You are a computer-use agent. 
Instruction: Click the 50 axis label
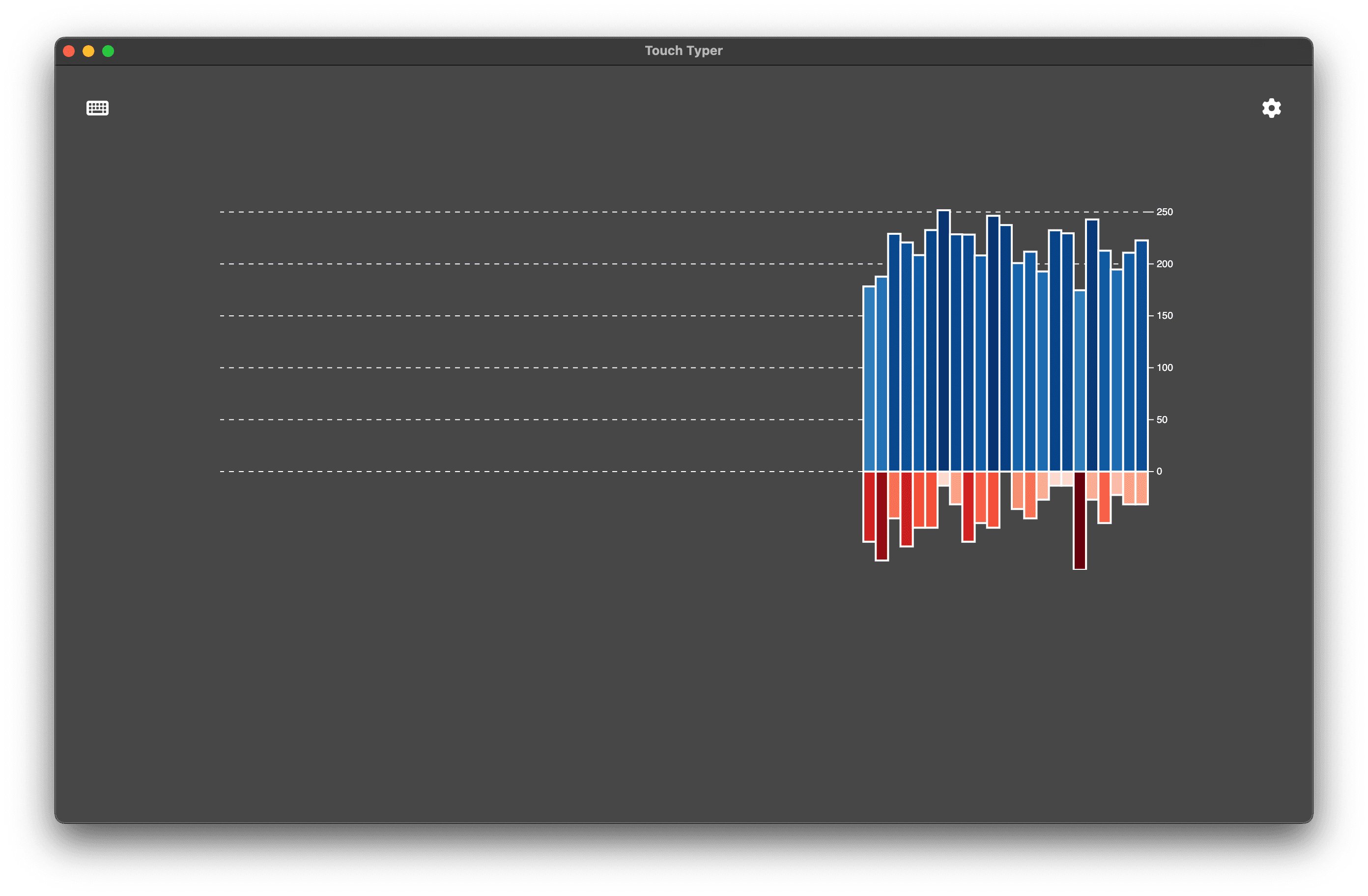point(1161,420)
